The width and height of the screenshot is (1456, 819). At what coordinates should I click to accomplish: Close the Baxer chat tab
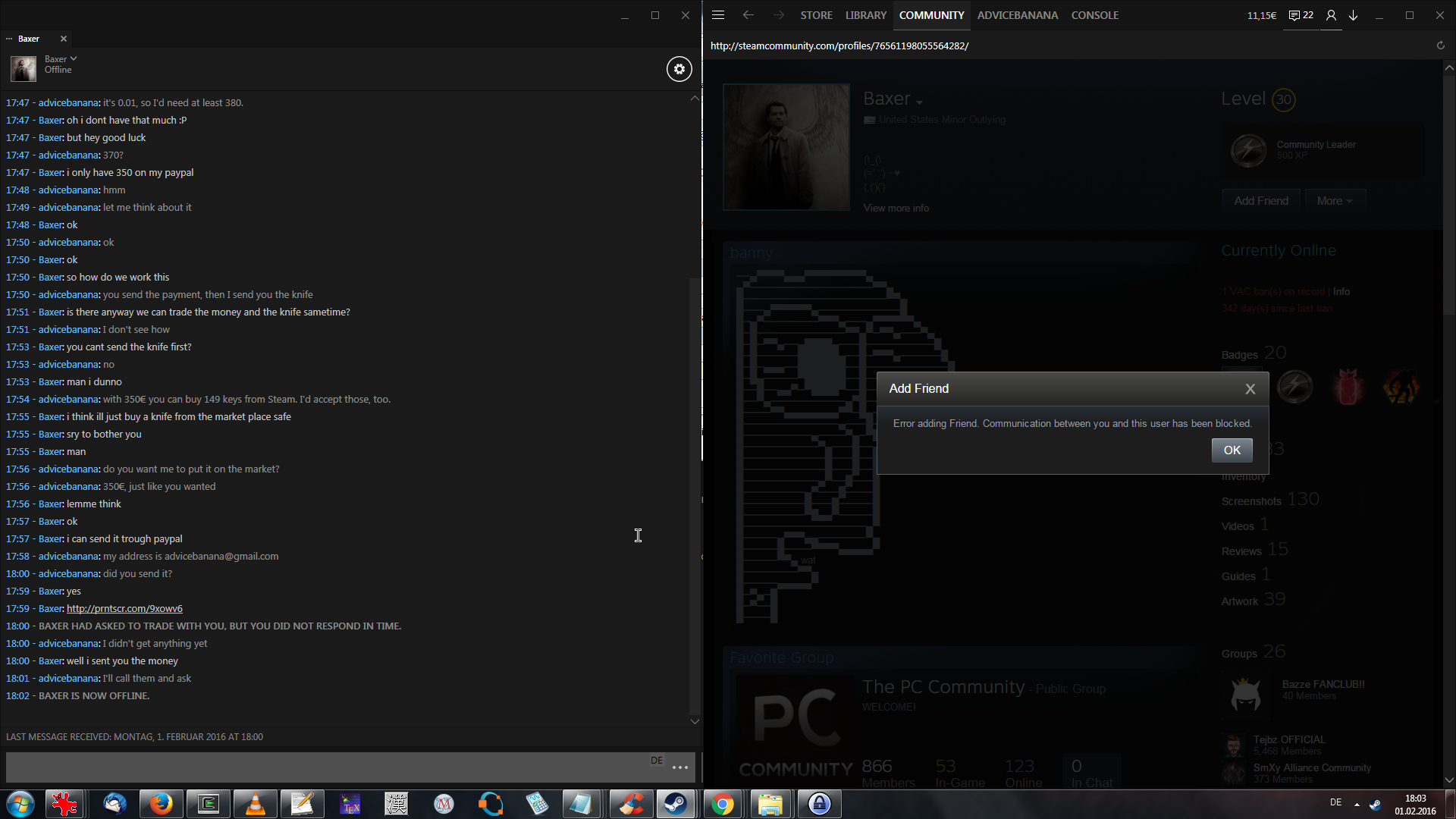[64, 39]
